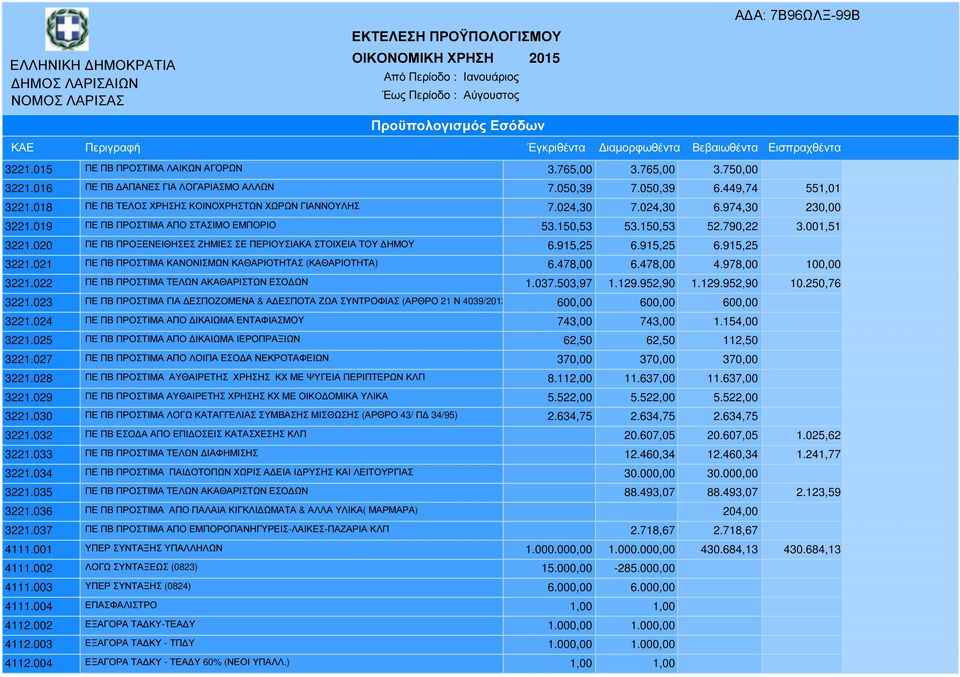This screenshot has width=960, height=677.
Task: Click collected amount 1.025,62
Action: [x=818, y=436]
